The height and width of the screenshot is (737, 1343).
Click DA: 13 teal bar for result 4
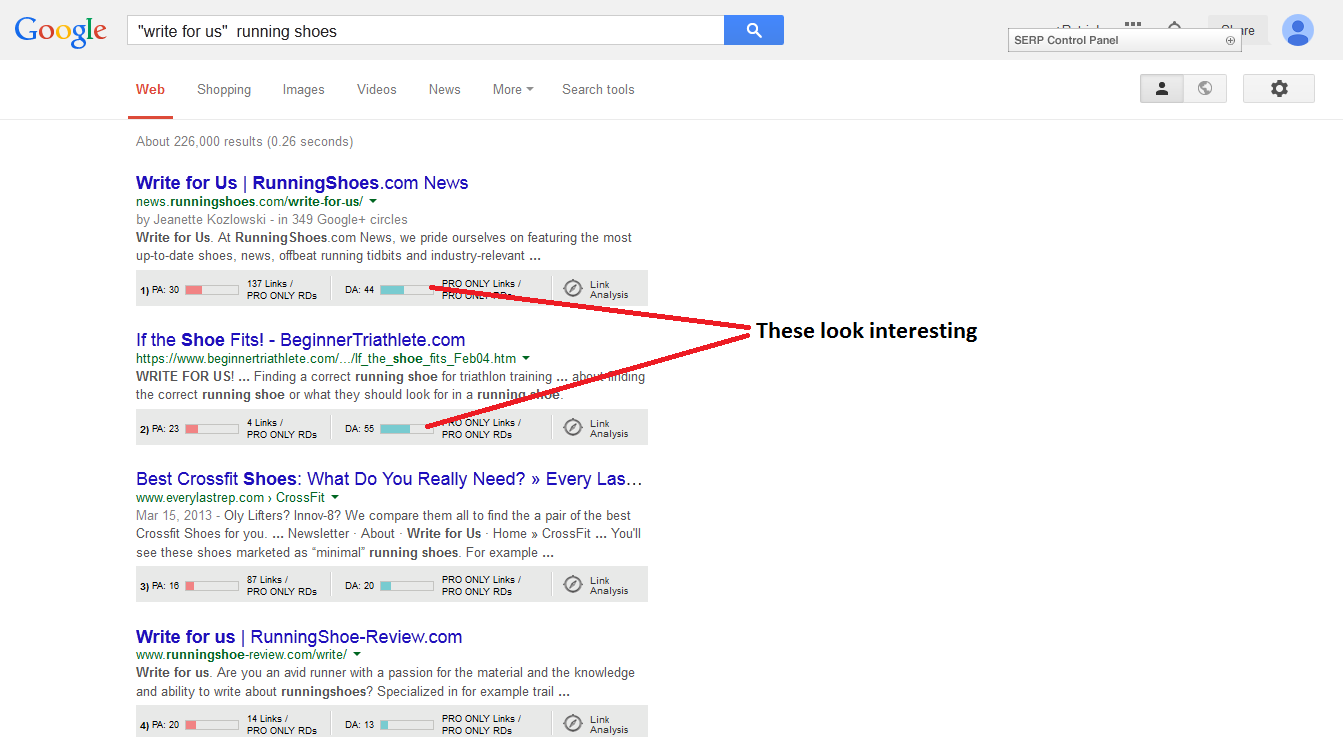(406, 725)
